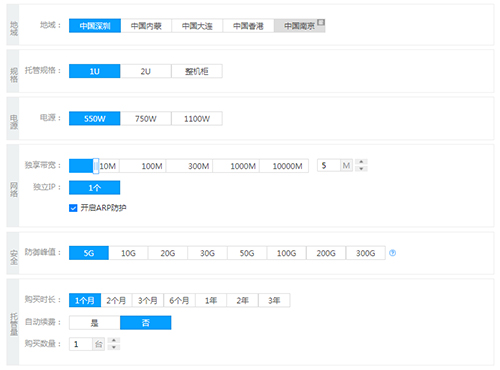Set bandwidth slider to 1000M mark
Image resolution: width=500 pixels, height=370 pixels.
[243, 166]
